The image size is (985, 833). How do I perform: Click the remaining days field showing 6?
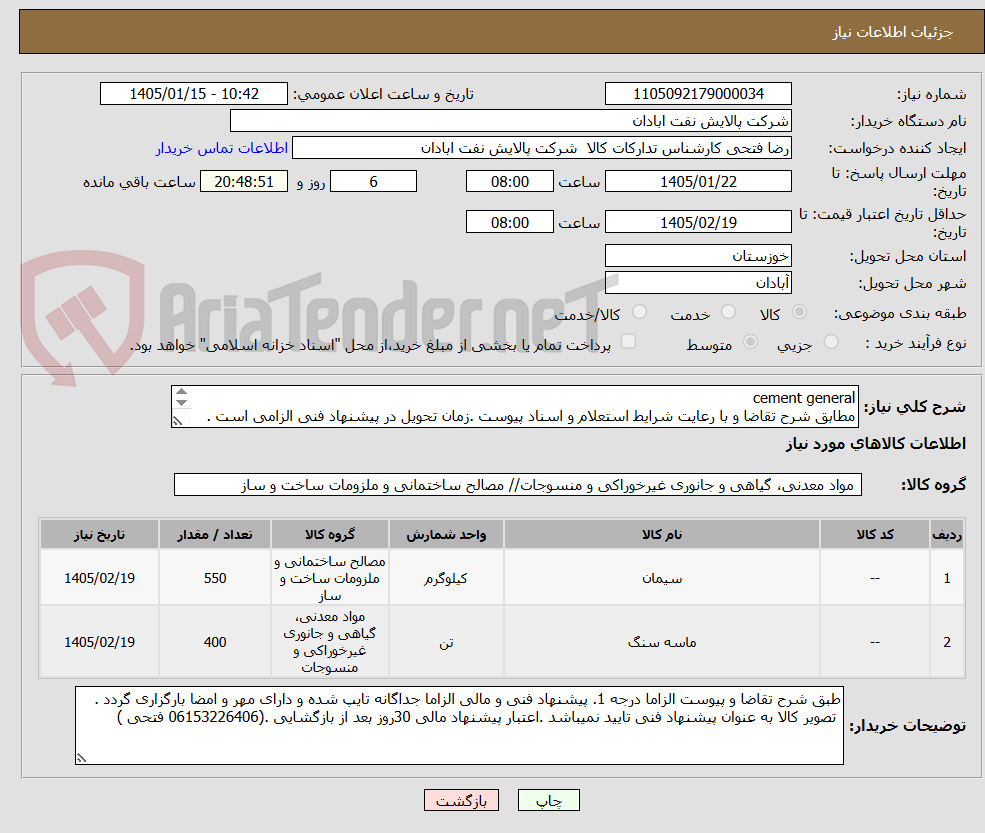coord(373,182)
